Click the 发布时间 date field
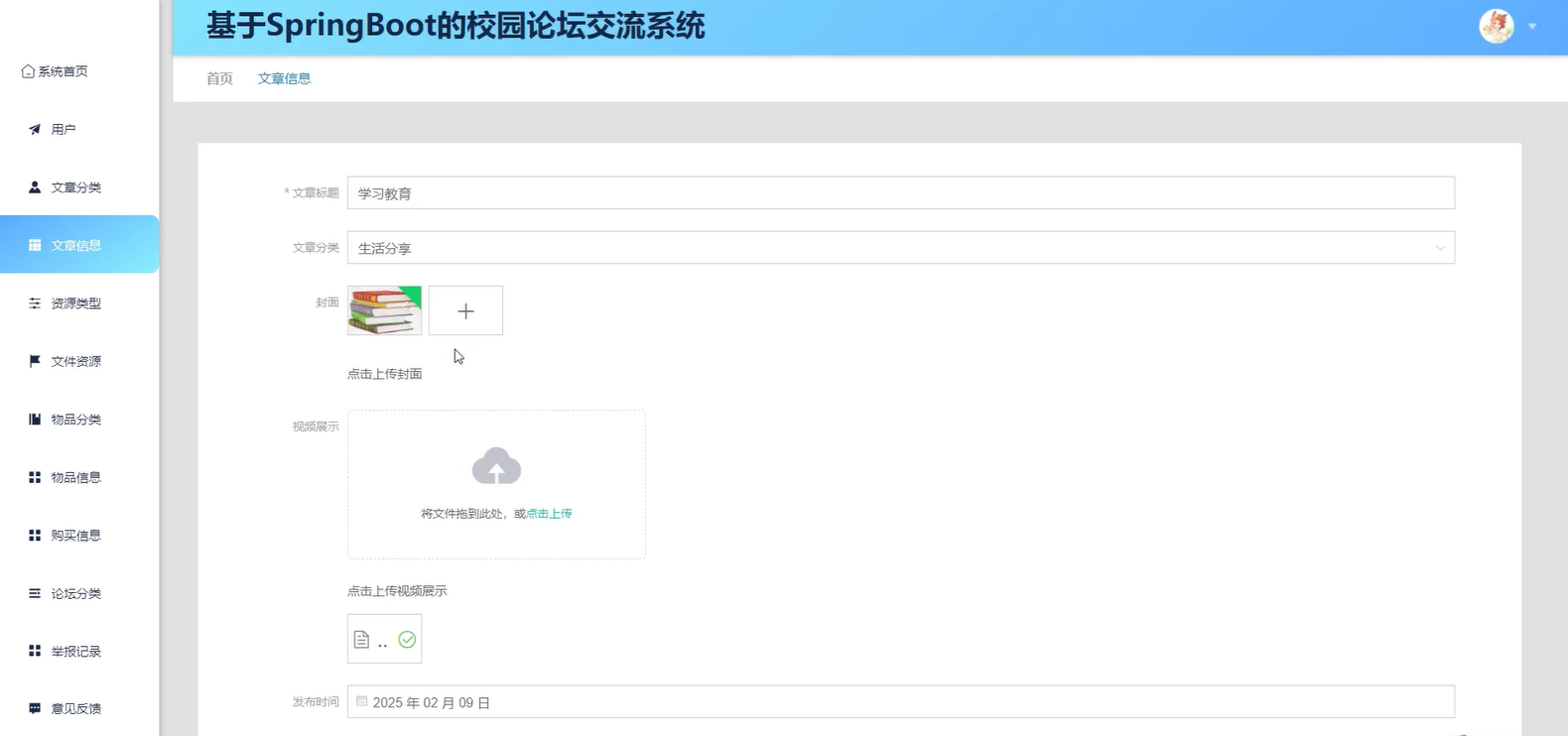Viewport: 1568px width, 736px height. click(901, 702)
